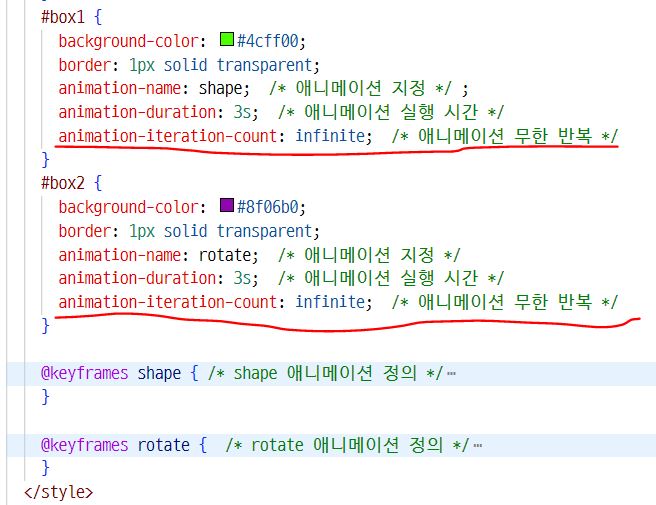Click the 3s duration value in #box1
Viewport: 656px width, 505px height.
(x=242, y=112)
